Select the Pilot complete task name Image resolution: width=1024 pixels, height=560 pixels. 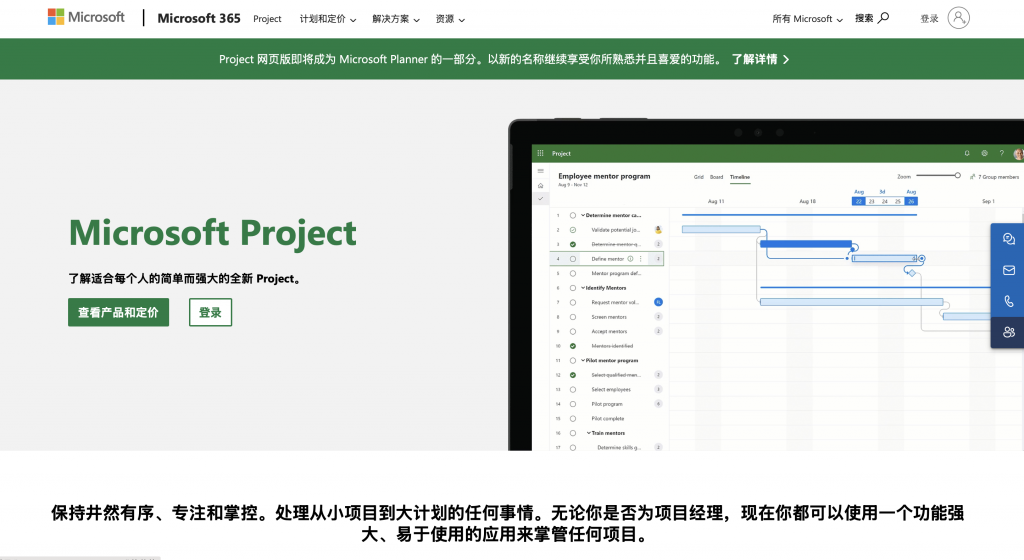[607, 418]
